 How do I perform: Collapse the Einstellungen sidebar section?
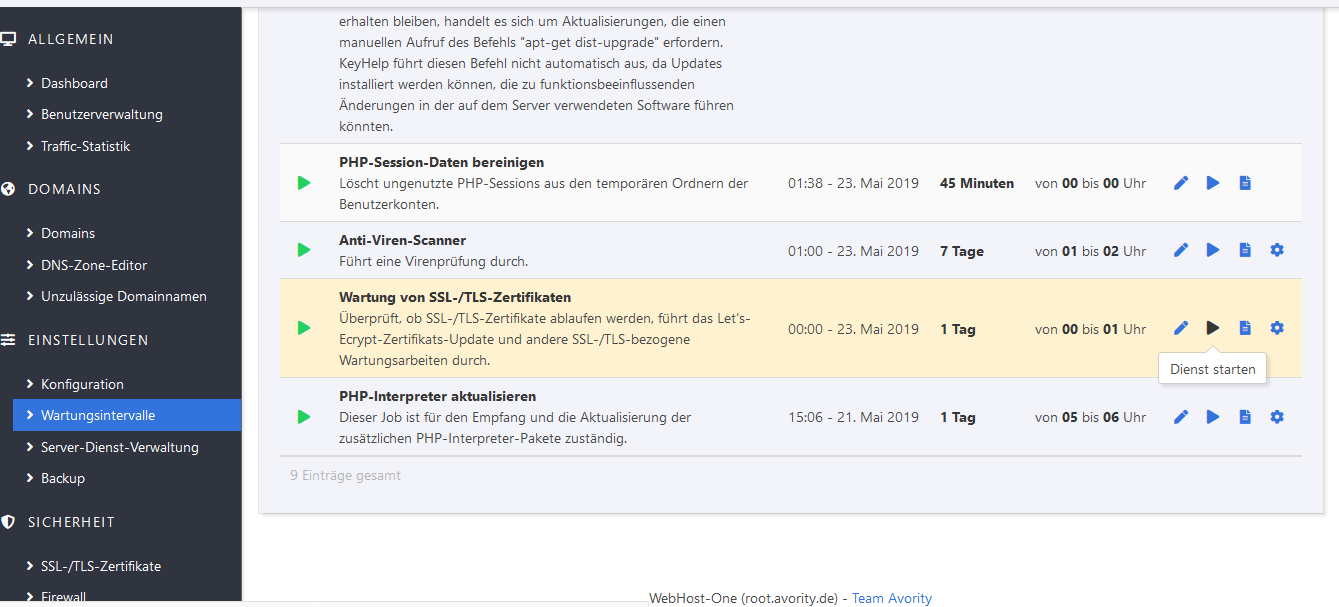pyautogui.click(x=88, y=340)
